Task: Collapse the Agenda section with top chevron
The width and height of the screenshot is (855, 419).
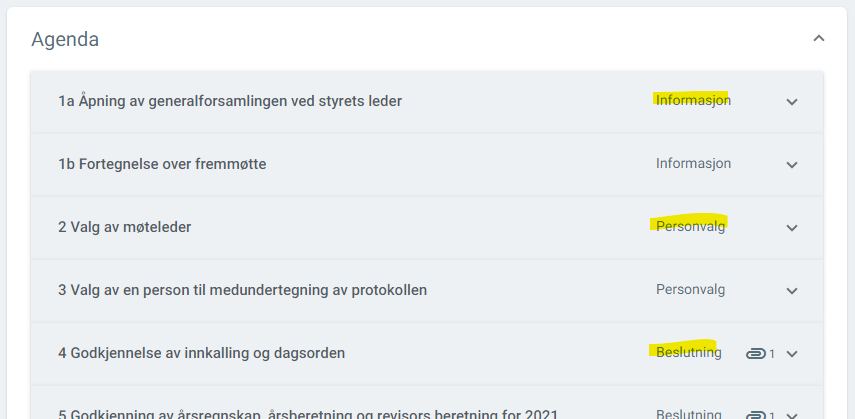Action: click(818, 38)
